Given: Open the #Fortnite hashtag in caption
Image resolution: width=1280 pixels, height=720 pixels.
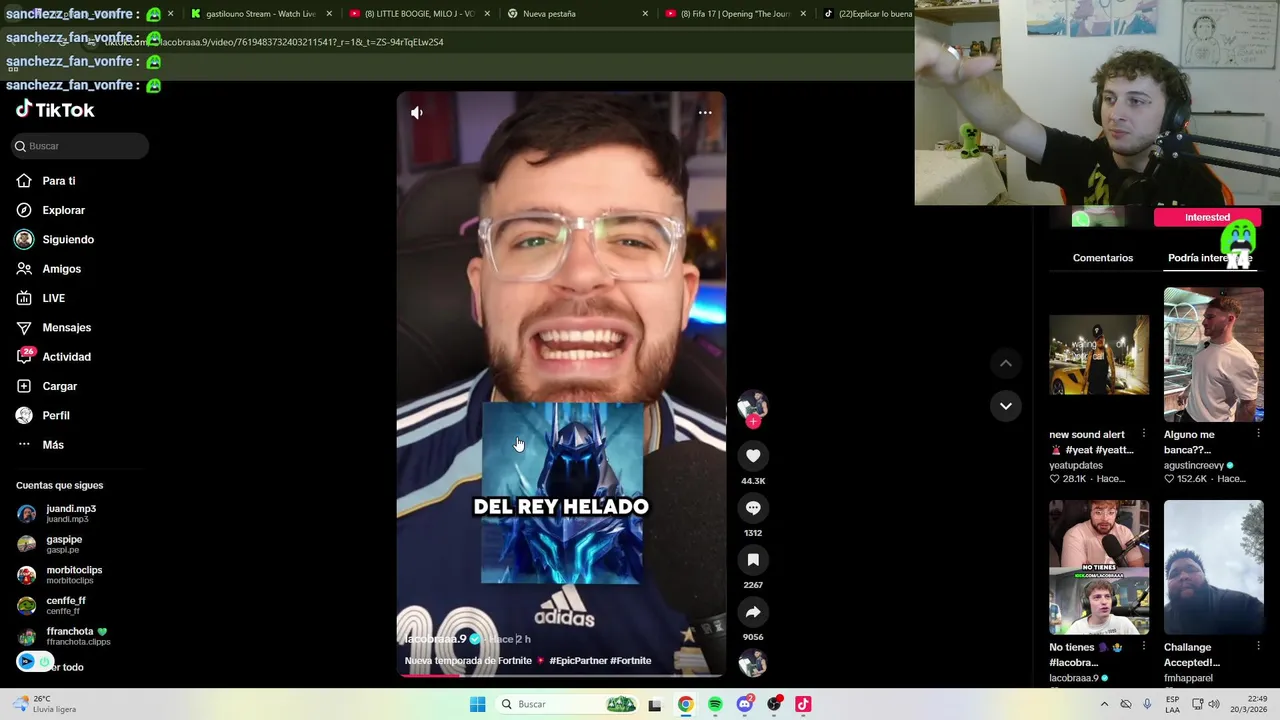Looking at the screenshot, I should pyautogui.click(x=630, y=661).
